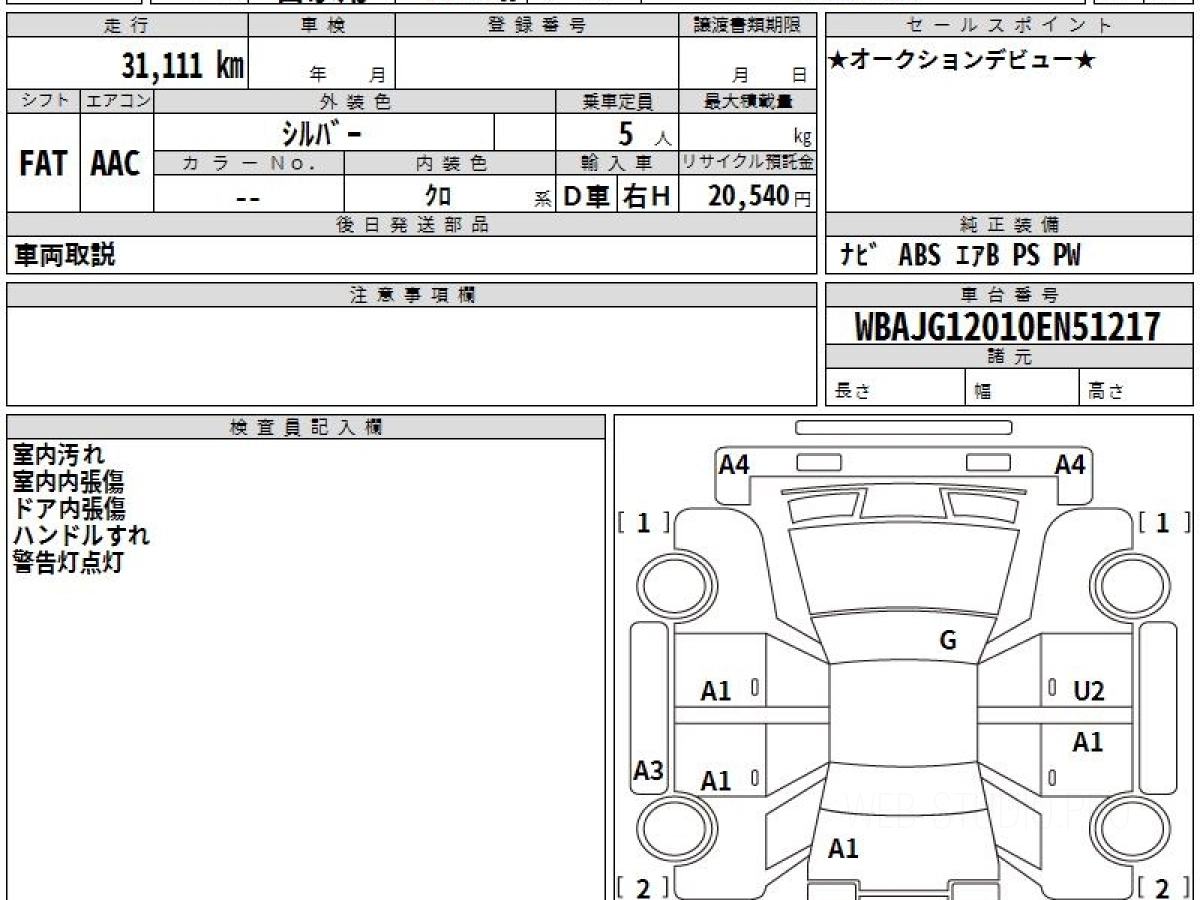Click the 検査員記入欄 header
1200x900 pixels.
[306, 426]
